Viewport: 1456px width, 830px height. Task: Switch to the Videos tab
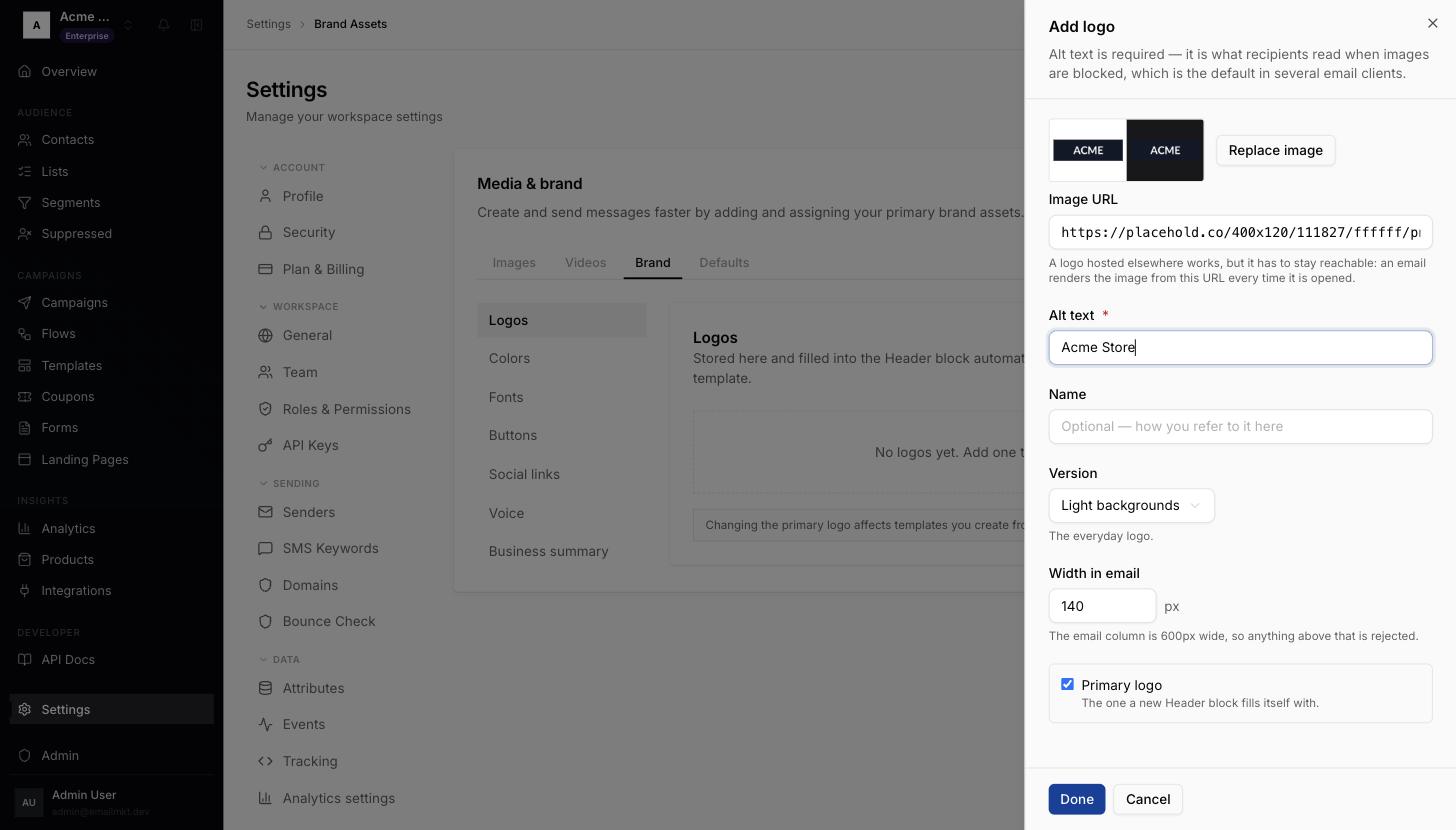(x=585, y=263)
